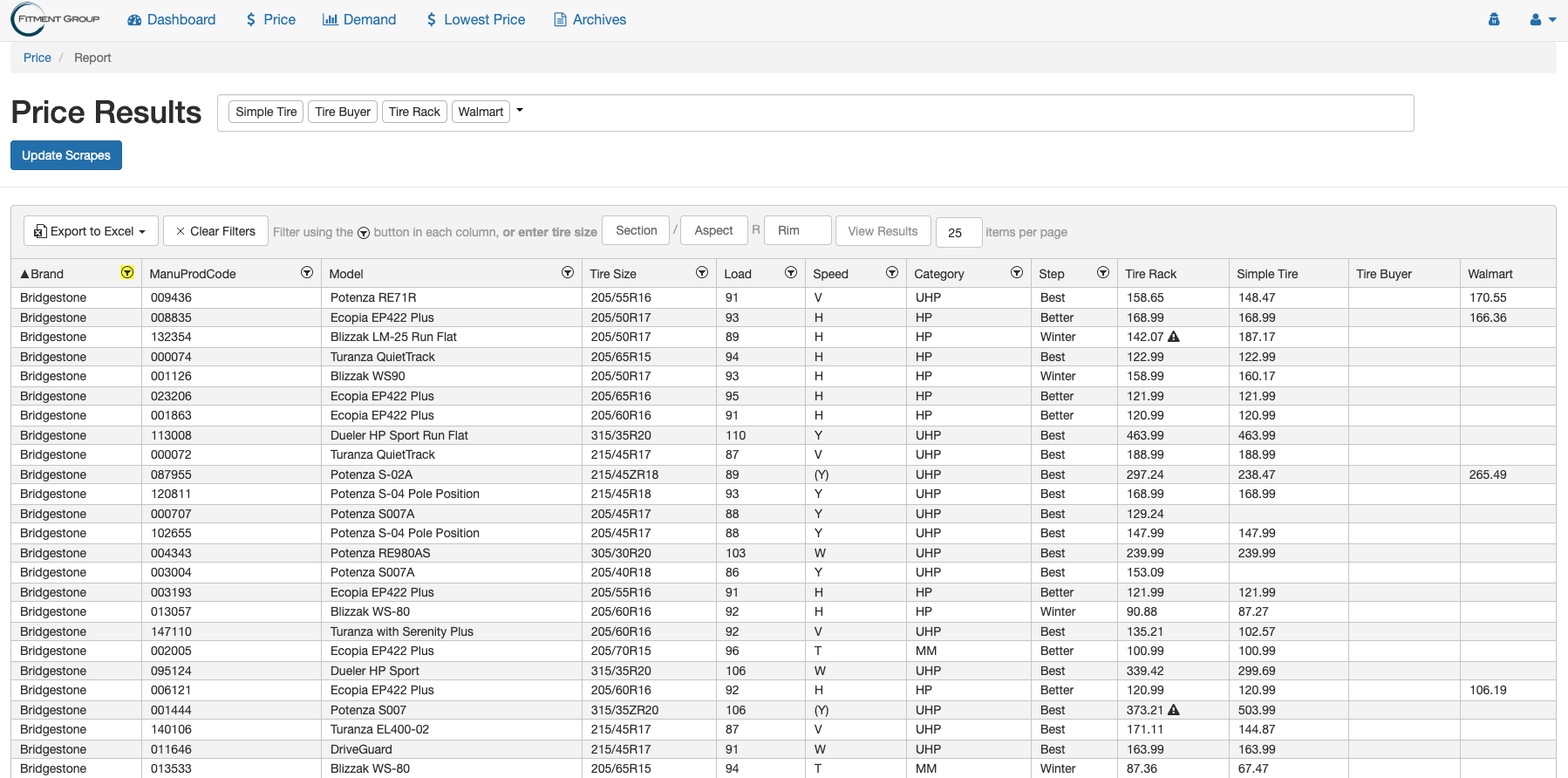Click the Tire Buyer column header
This screenshot has width=1568, height=778.
(1384, 274)
